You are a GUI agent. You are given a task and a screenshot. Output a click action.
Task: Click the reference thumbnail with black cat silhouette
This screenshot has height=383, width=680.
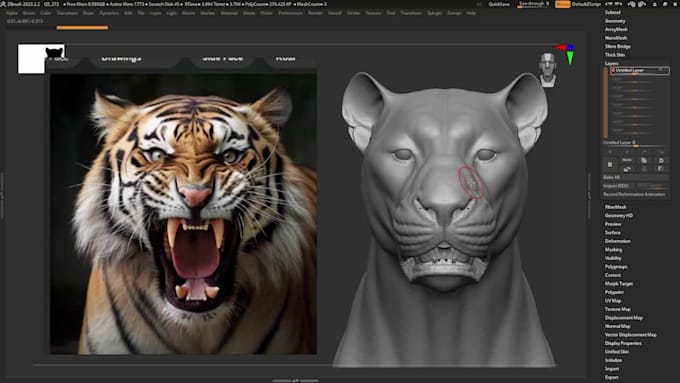click(x=41, y=59)
